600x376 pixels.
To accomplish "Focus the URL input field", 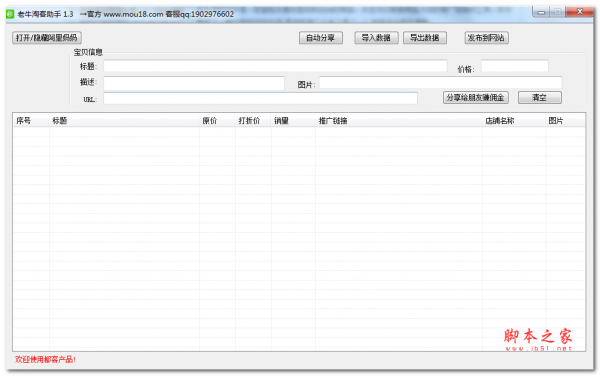I will click(260, 98).
